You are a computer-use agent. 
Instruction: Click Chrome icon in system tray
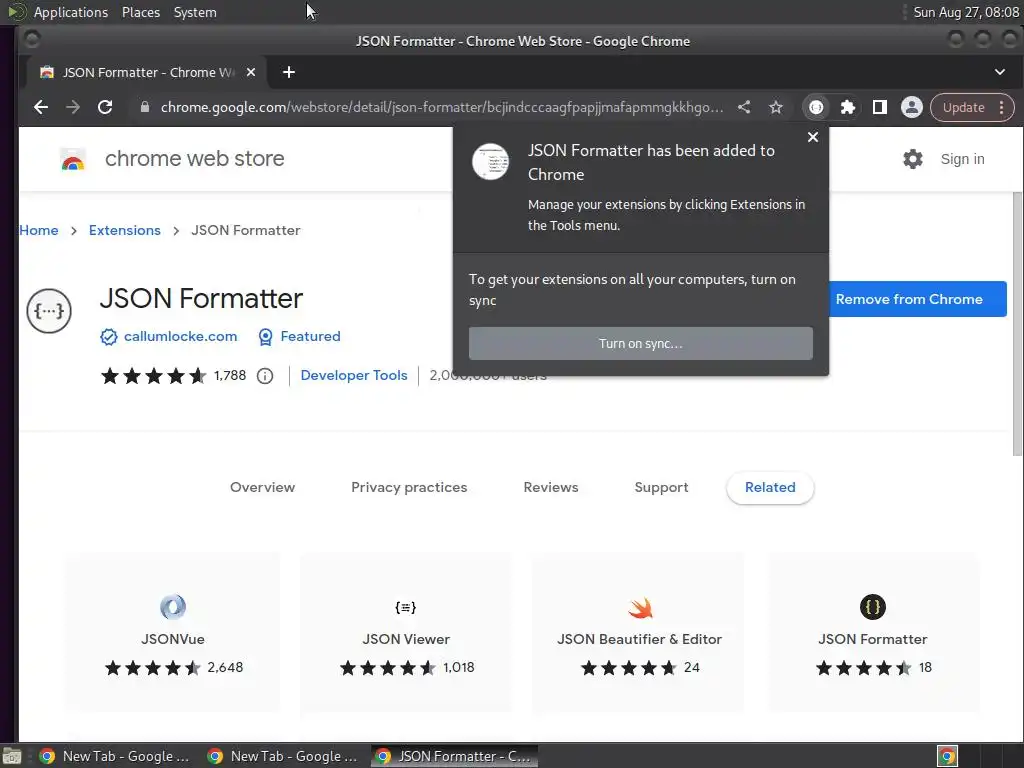pyautogui.click(x=947, y=756)
